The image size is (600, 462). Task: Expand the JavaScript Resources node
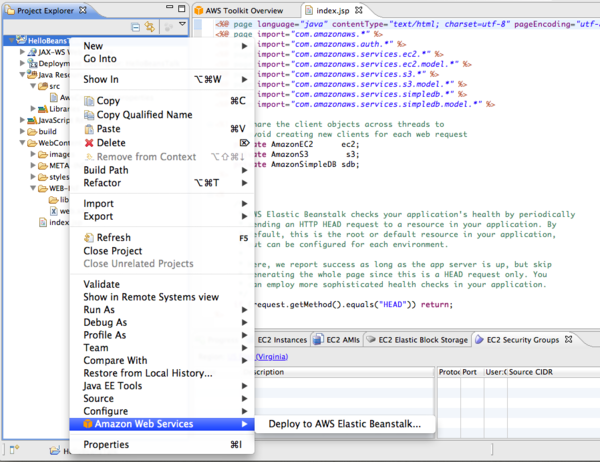tap(22, 120)
